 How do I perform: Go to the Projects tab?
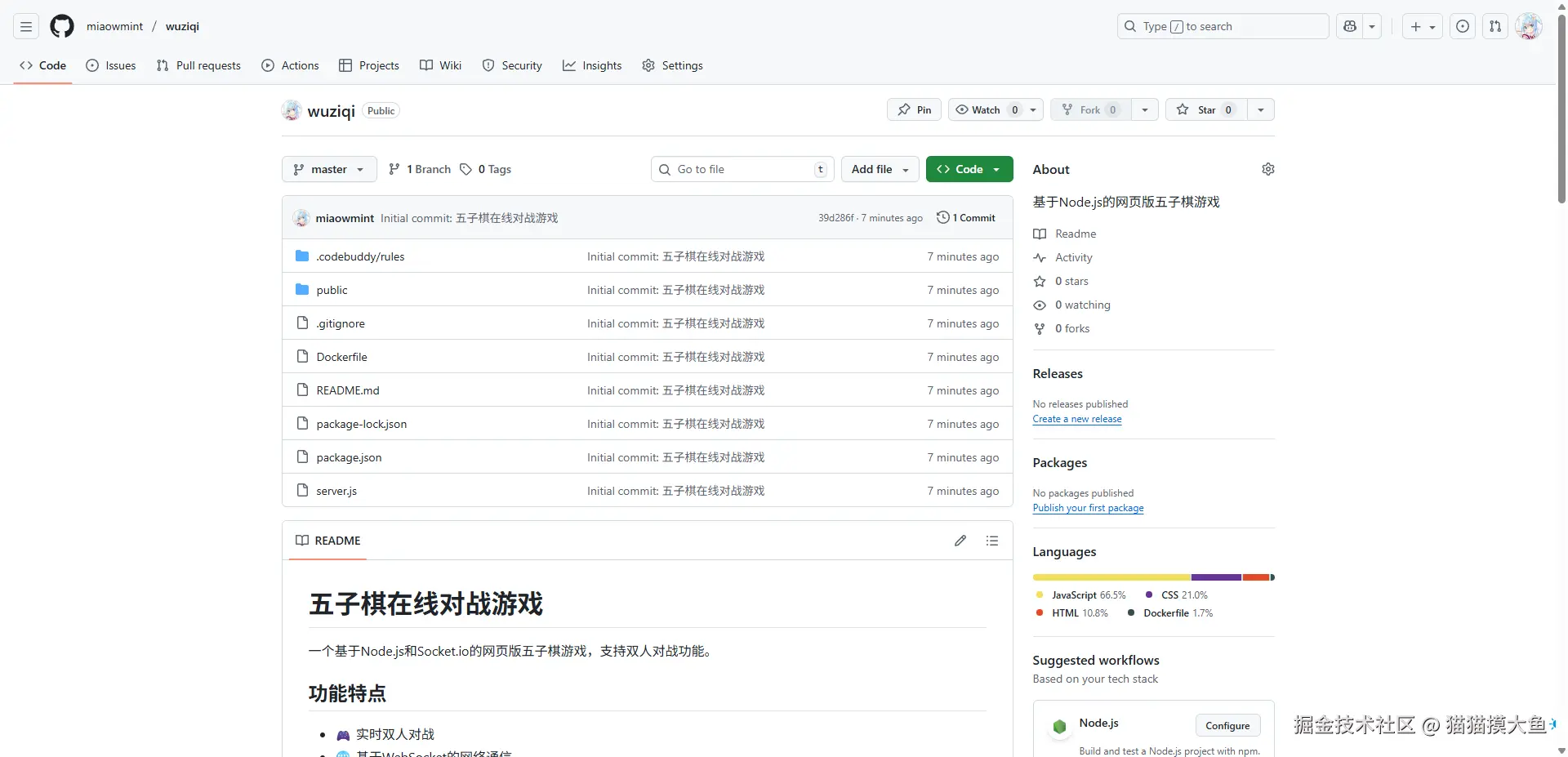tap(369, 65)
